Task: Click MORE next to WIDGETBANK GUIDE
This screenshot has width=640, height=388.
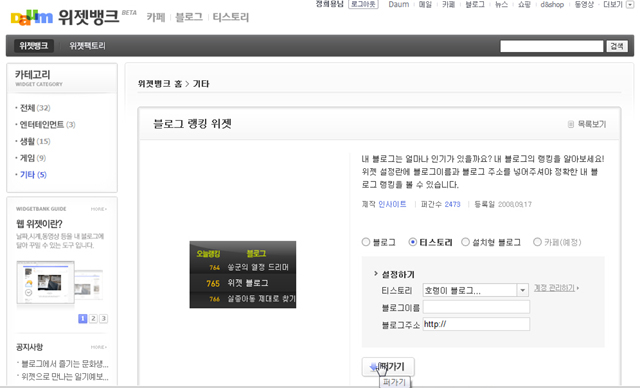Action: pyautogui.click(x=99, y=209)
